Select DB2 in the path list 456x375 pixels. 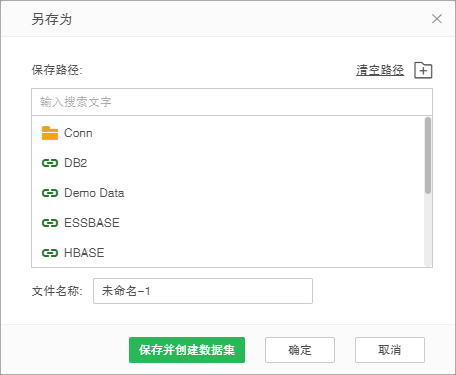tap(228, 163)
